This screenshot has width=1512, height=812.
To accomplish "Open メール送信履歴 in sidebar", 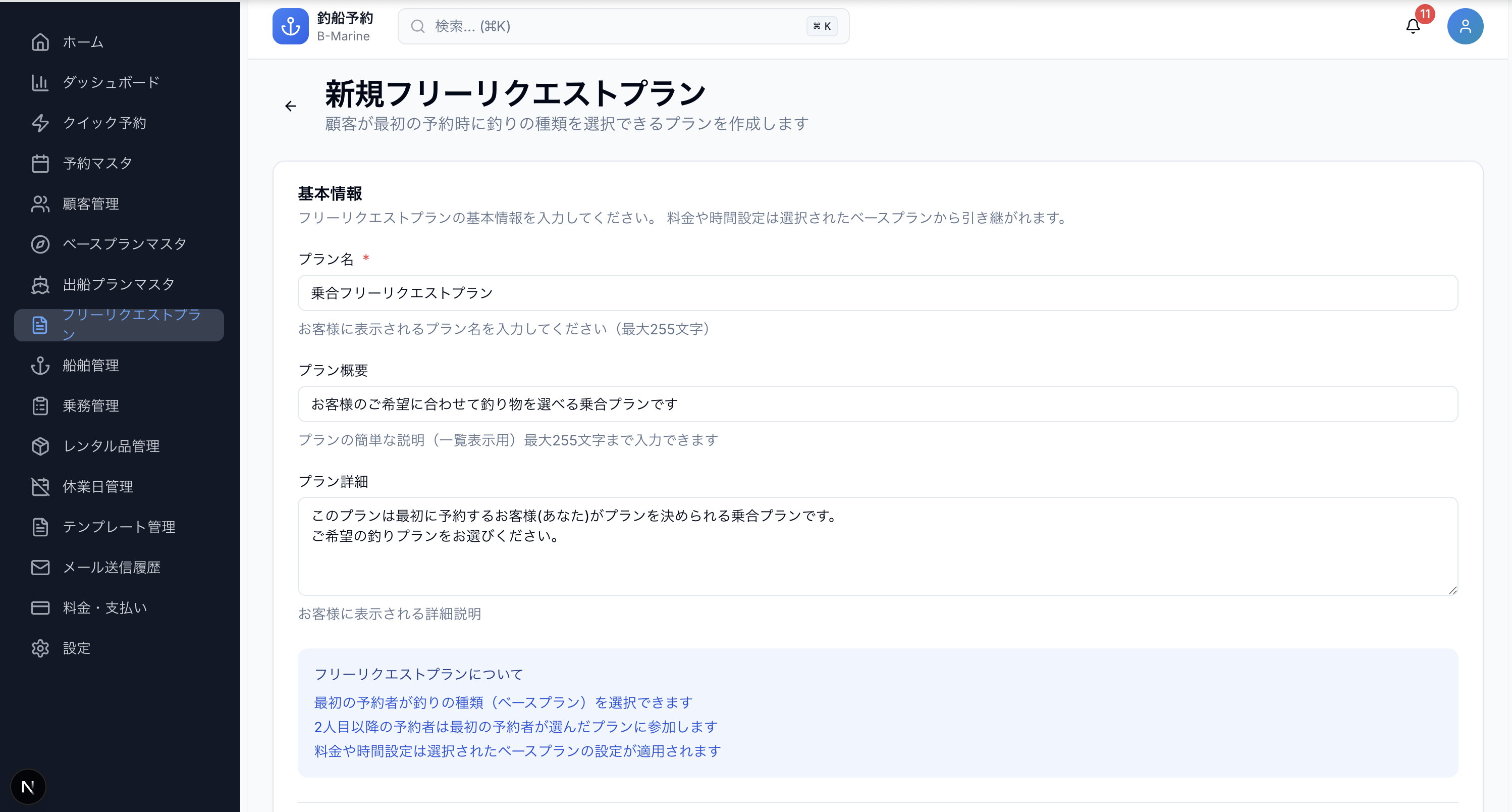I will pyautogui.click(x=112, y=567).
